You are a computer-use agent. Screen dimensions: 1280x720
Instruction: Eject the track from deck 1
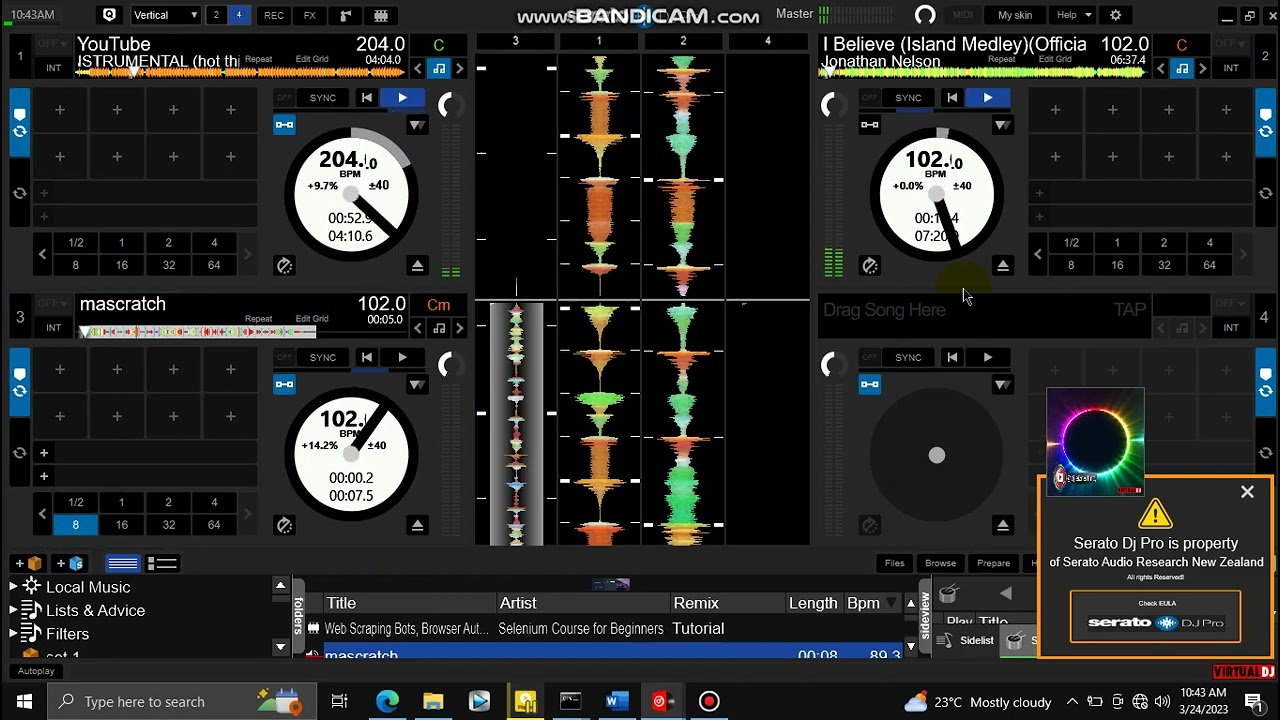tap(418, 265)
